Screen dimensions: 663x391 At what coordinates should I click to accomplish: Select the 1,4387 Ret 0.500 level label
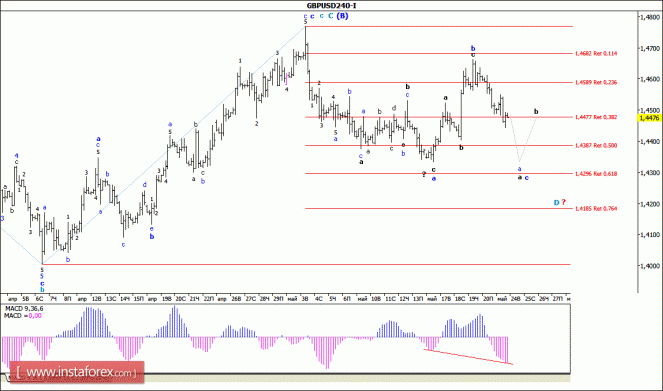coord(596,145)
